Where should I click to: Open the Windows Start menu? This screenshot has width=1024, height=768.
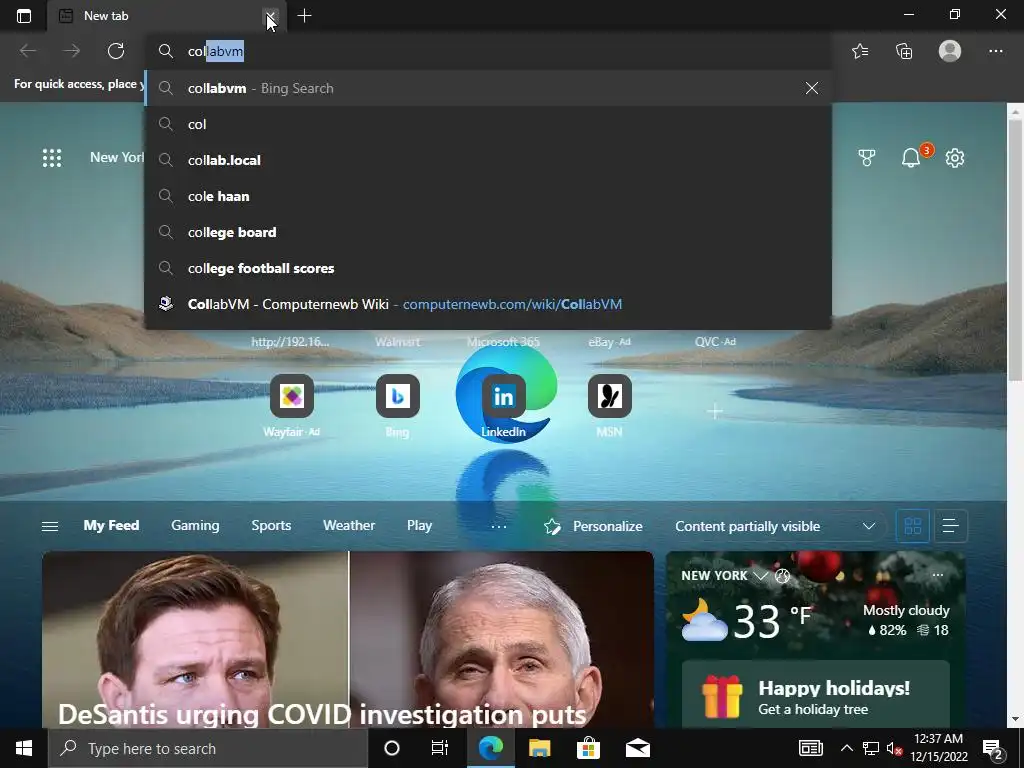click(x=24, y=748)
